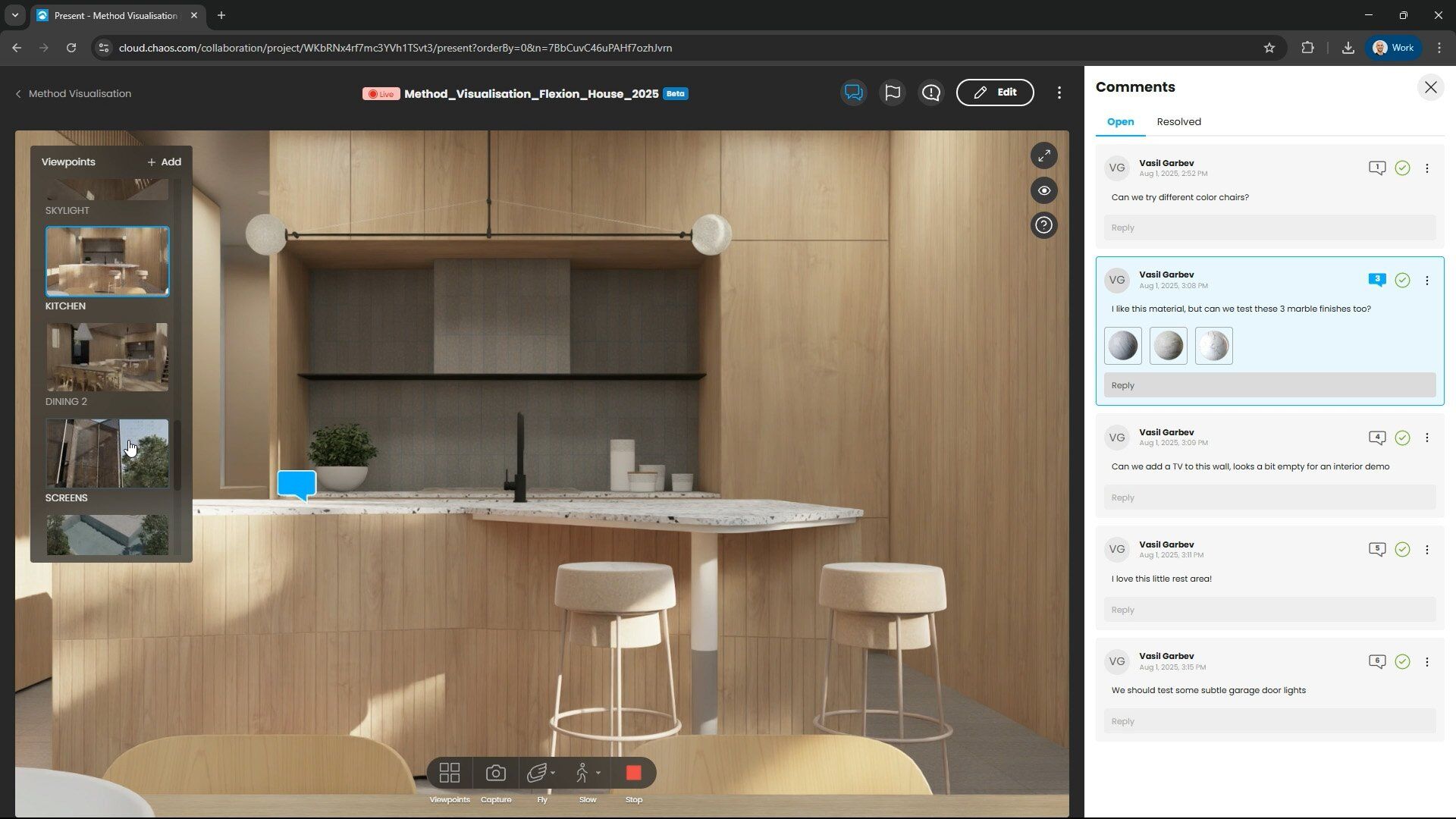Select the first marble finish swatch in the comment
This screenshot has height=819, width=1456.
pyautogui.click(x=1122, y=345)
